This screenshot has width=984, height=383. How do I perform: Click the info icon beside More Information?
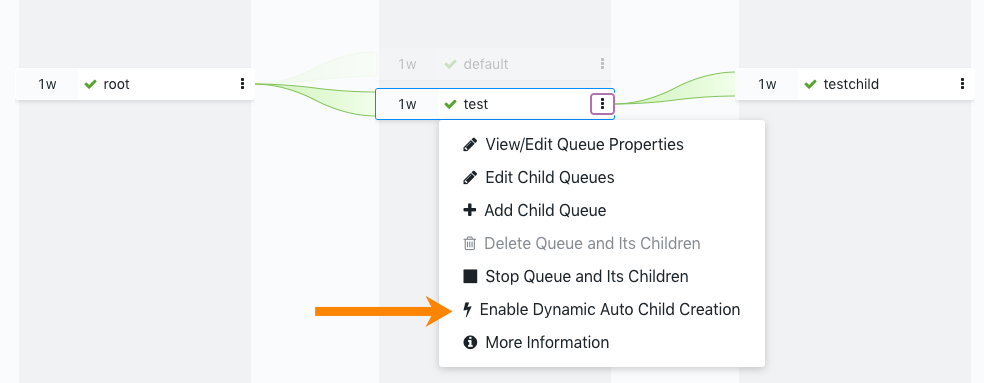click(469, 343)
